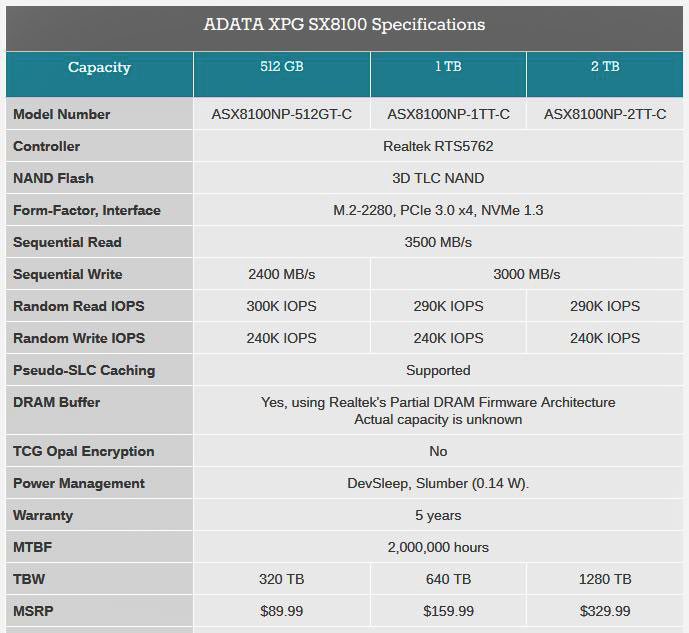
Task: Click the '512 GB' column header
Action: point(282,66)
